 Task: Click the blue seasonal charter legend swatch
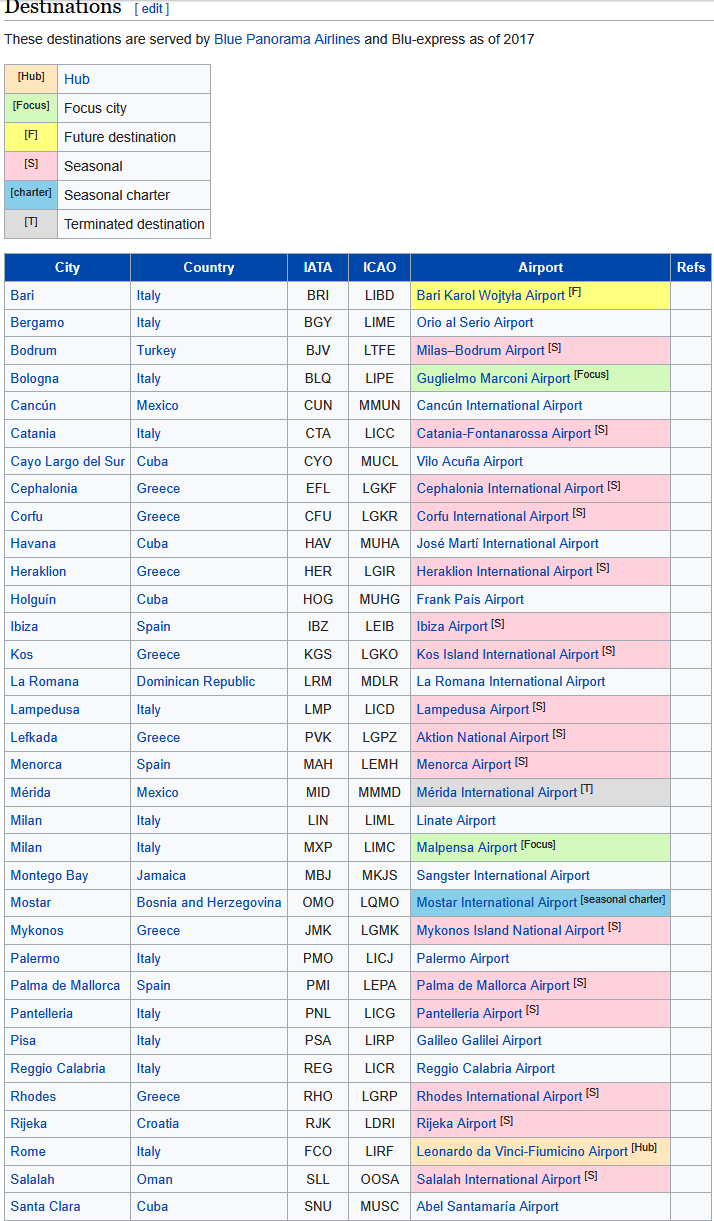click(31, 195)
